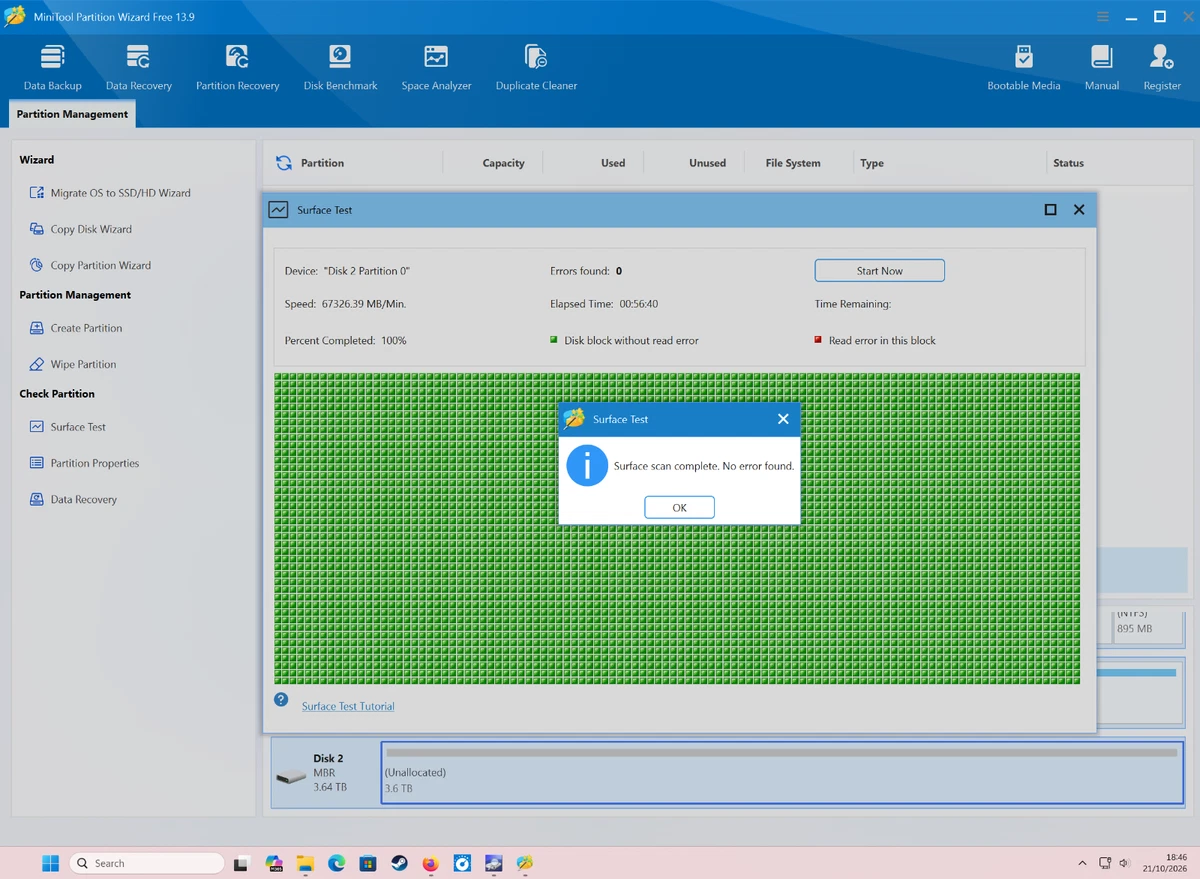
Task: Select Create Partition in the sidebar
Action: (75, 328)
